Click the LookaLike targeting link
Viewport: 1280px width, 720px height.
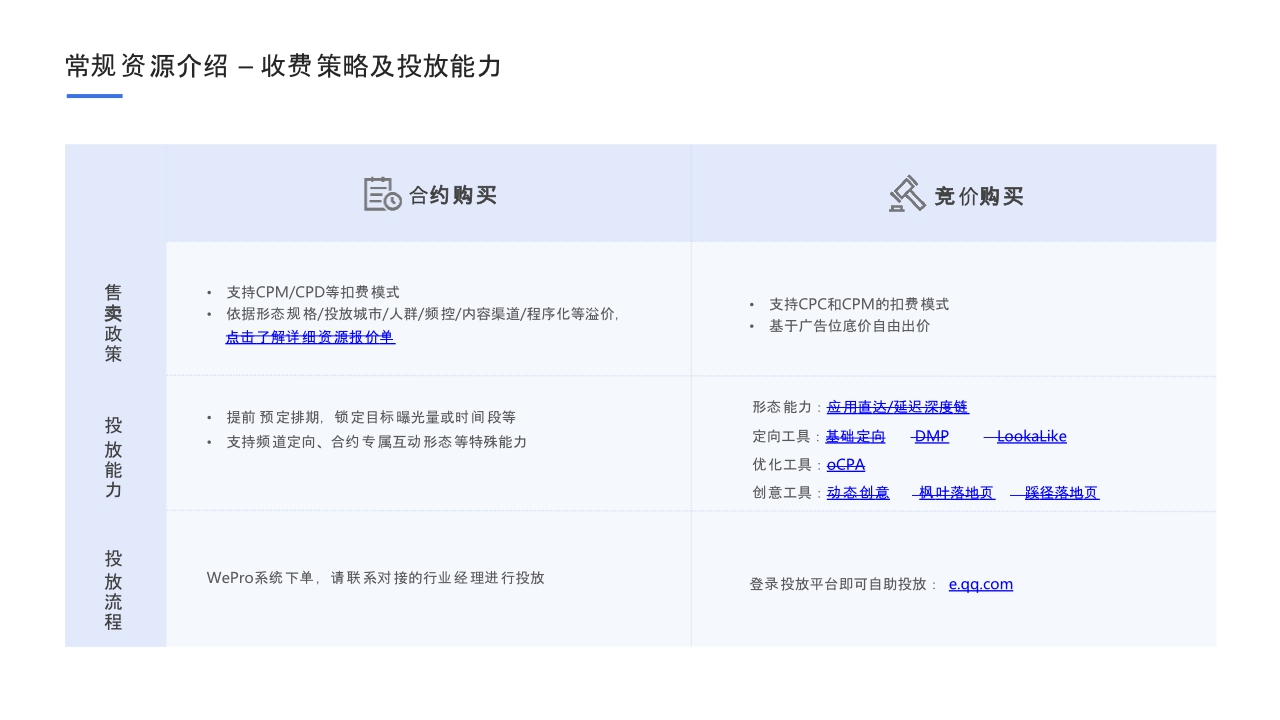pyautogui.click(x=1031, y=436)
